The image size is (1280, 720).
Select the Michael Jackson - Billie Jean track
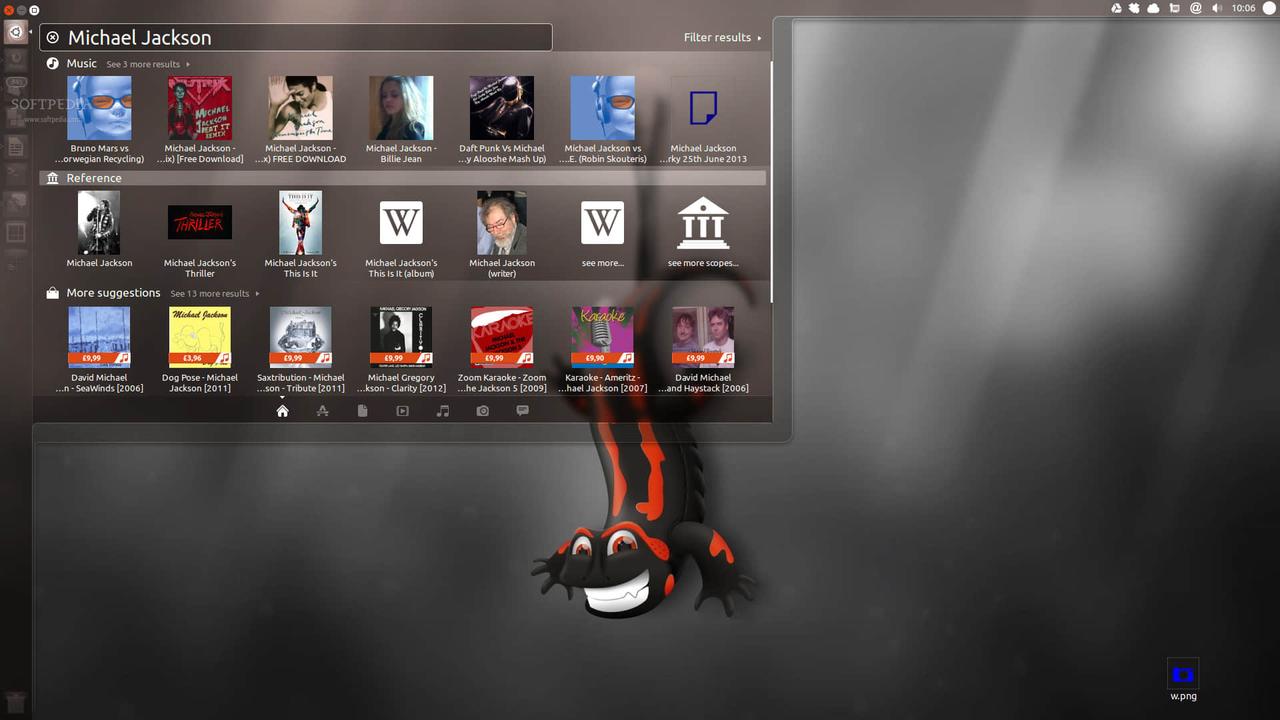pyautogui.click(x=401, y=118)
